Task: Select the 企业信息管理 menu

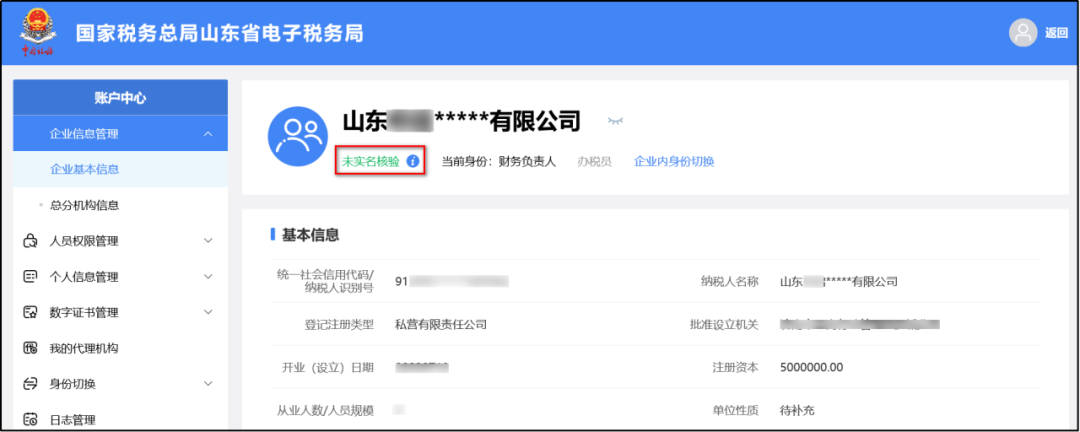Action: (121, 134)
